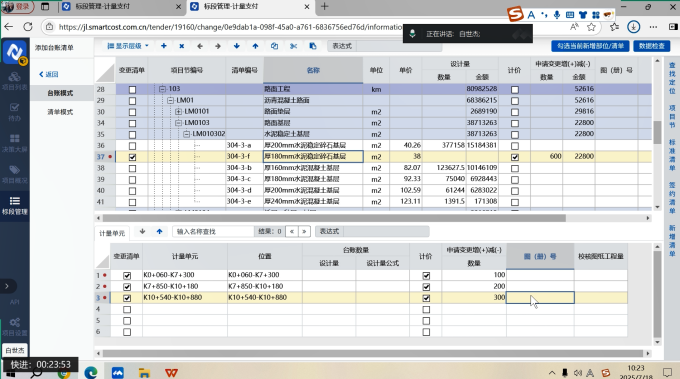
Task: Toggle checkbox for row 36 304-3-a
Action: (132, 146)
